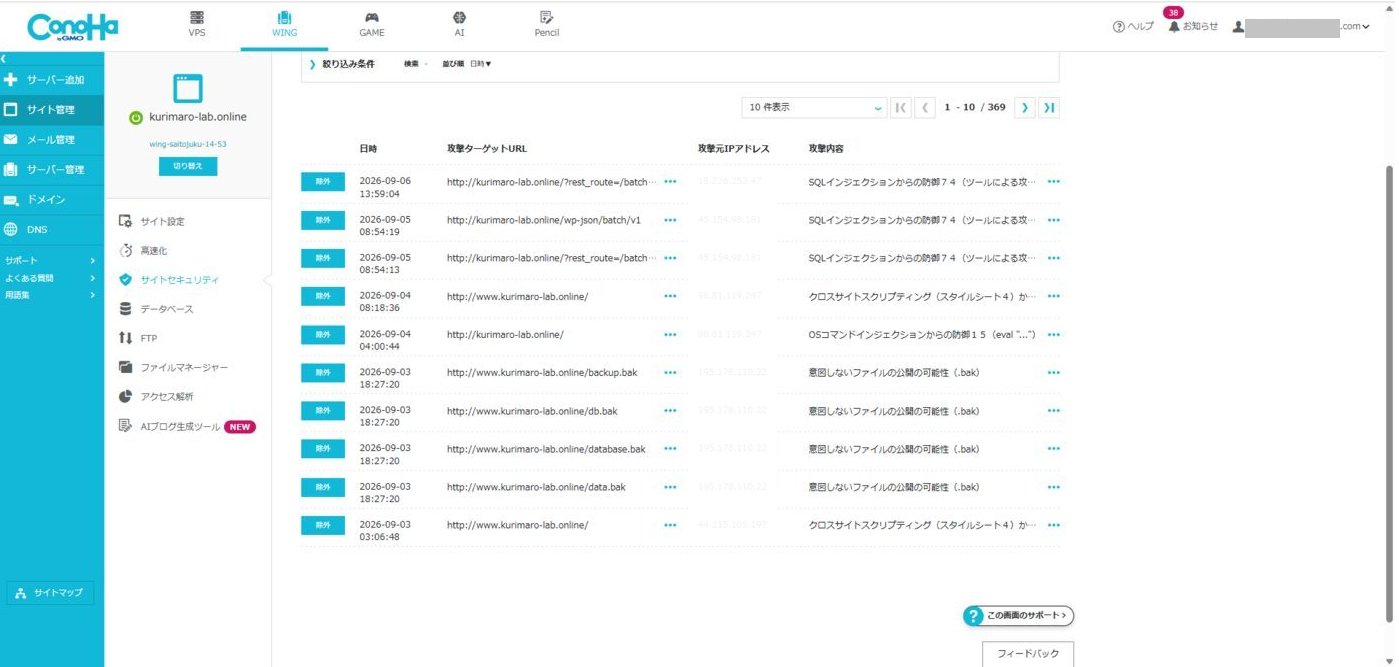Screen dimensions: 1399x667
Task: Click the 攻撃ターゲットURL column header
Action: pyautogui.click(x=487, y=149)
